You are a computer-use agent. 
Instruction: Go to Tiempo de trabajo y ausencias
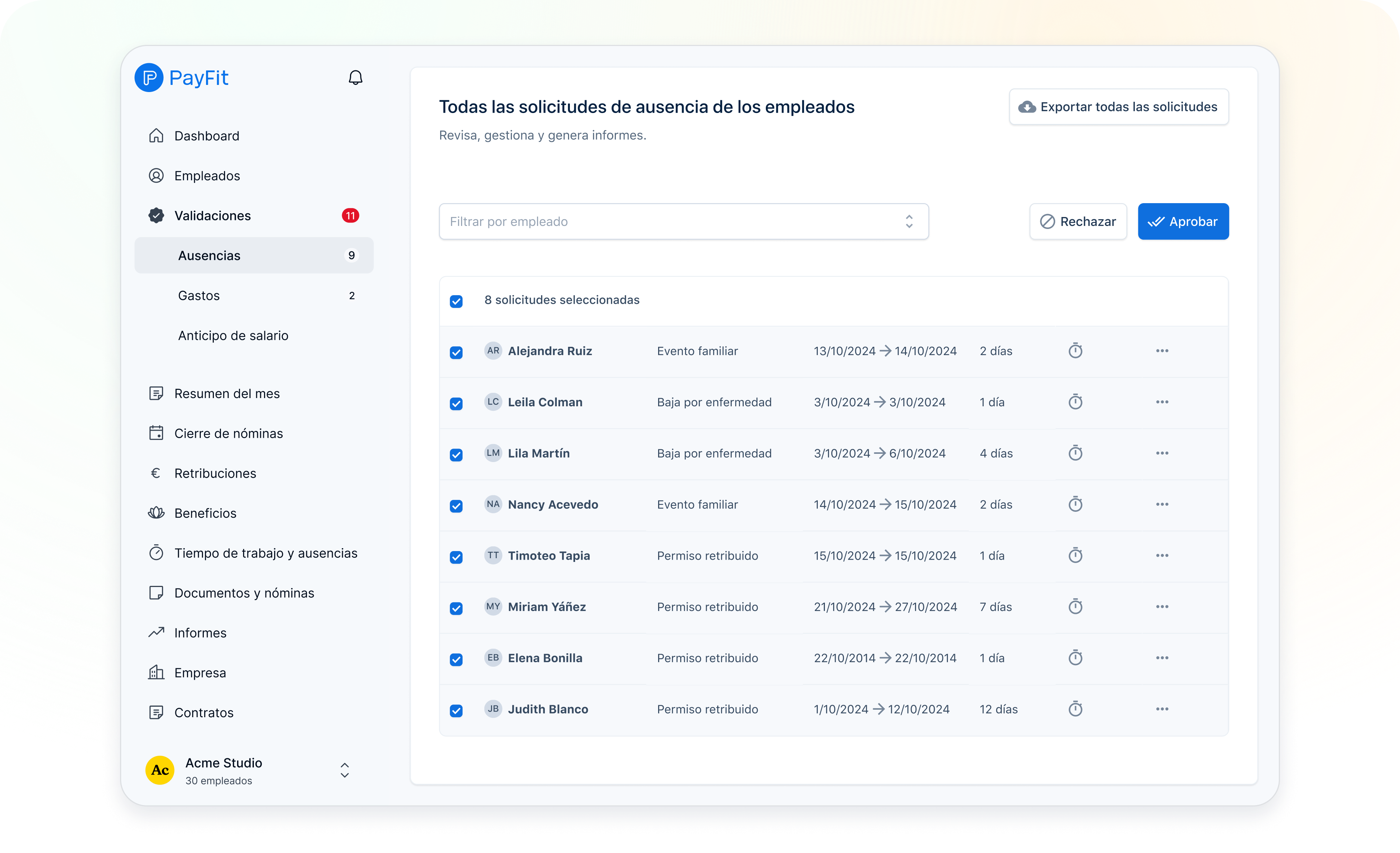tap(265, 553)
